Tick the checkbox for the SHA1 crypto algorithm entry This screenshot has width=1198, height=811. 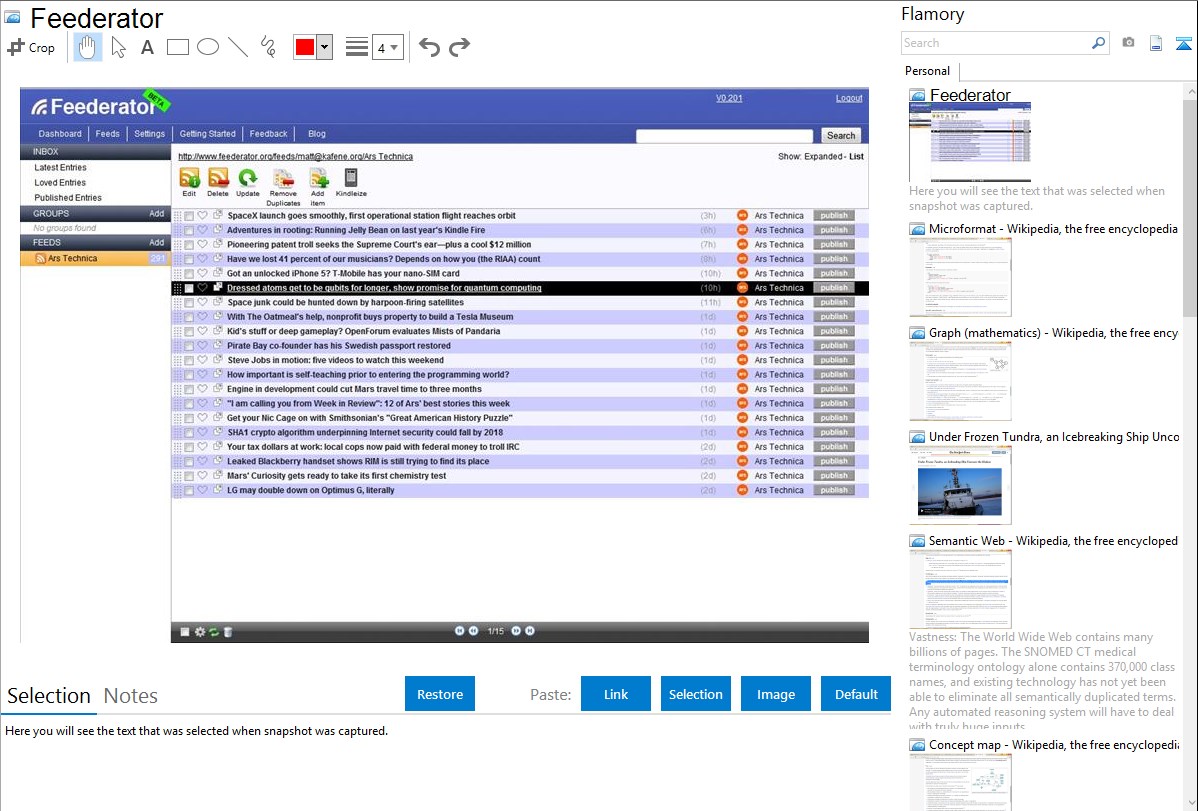coord(189,433)
